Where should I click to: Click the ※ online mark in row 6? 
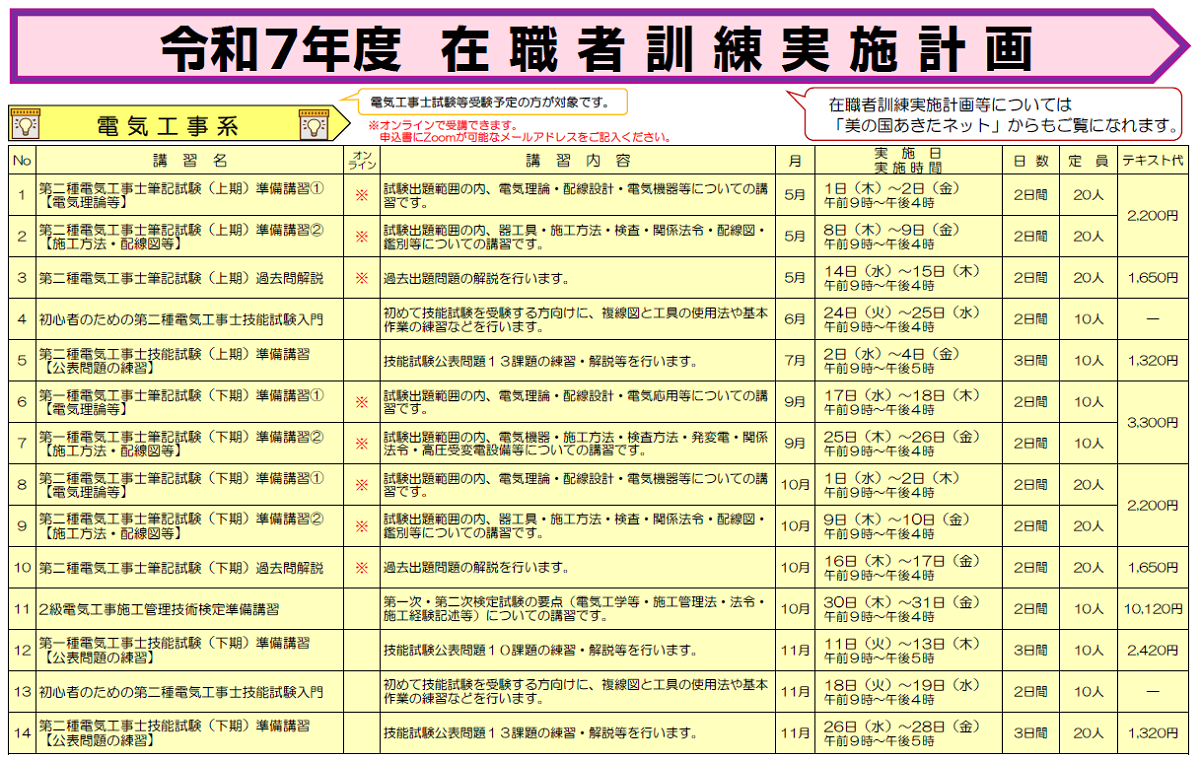pyautogui.click(x=362, y=402)
